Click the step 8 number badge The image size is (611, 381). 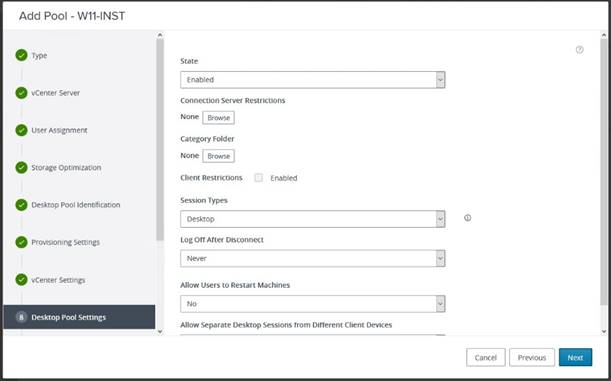(21, 317)
